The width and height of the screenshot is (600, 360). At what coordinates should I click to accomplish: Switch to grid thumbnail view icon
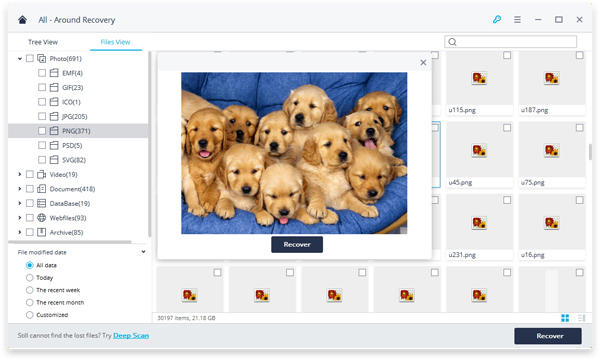pyautogui.click(x=565, y=318)
